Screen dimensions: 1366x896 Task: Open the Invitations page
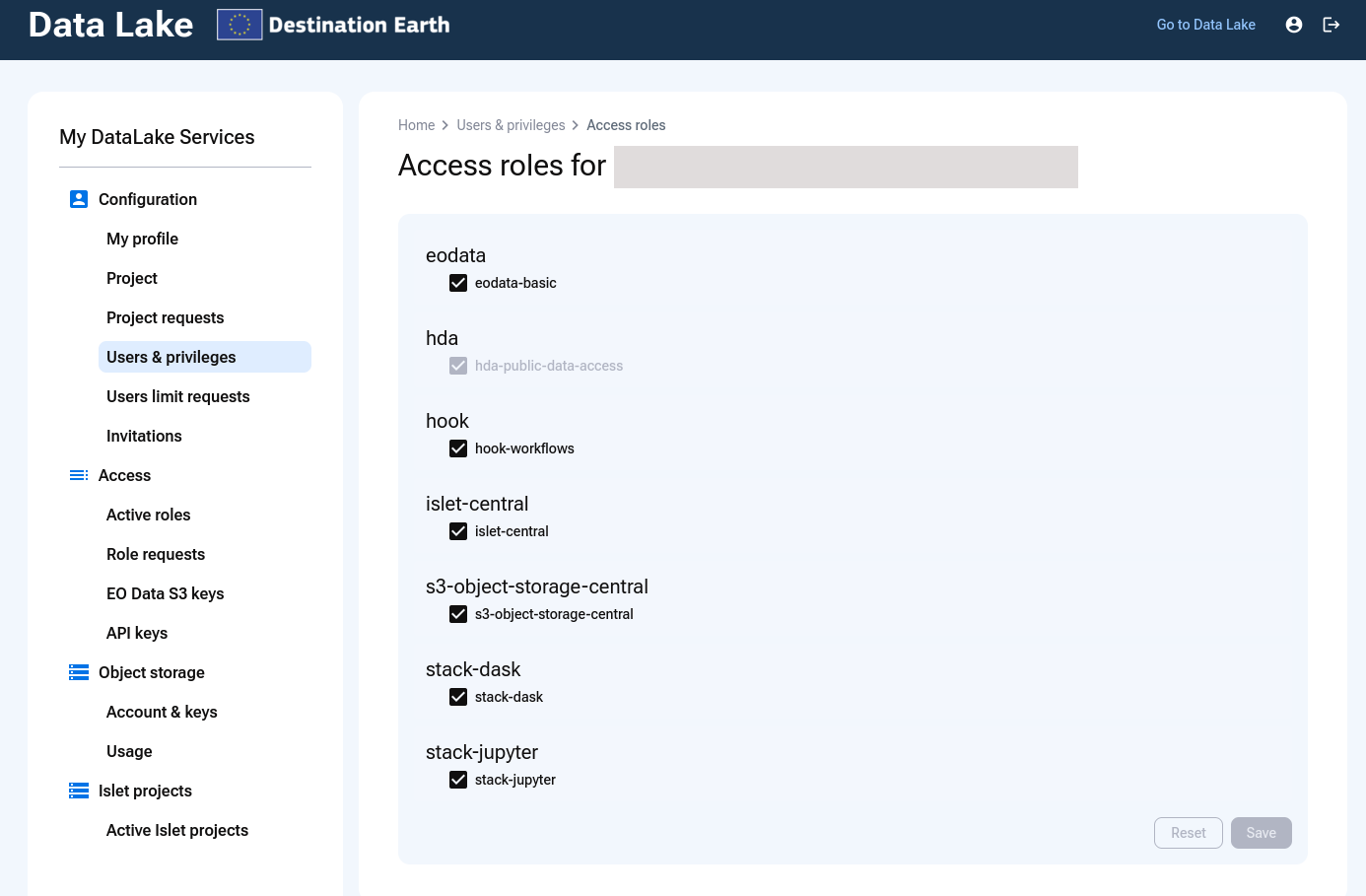(x=205, y=436)
